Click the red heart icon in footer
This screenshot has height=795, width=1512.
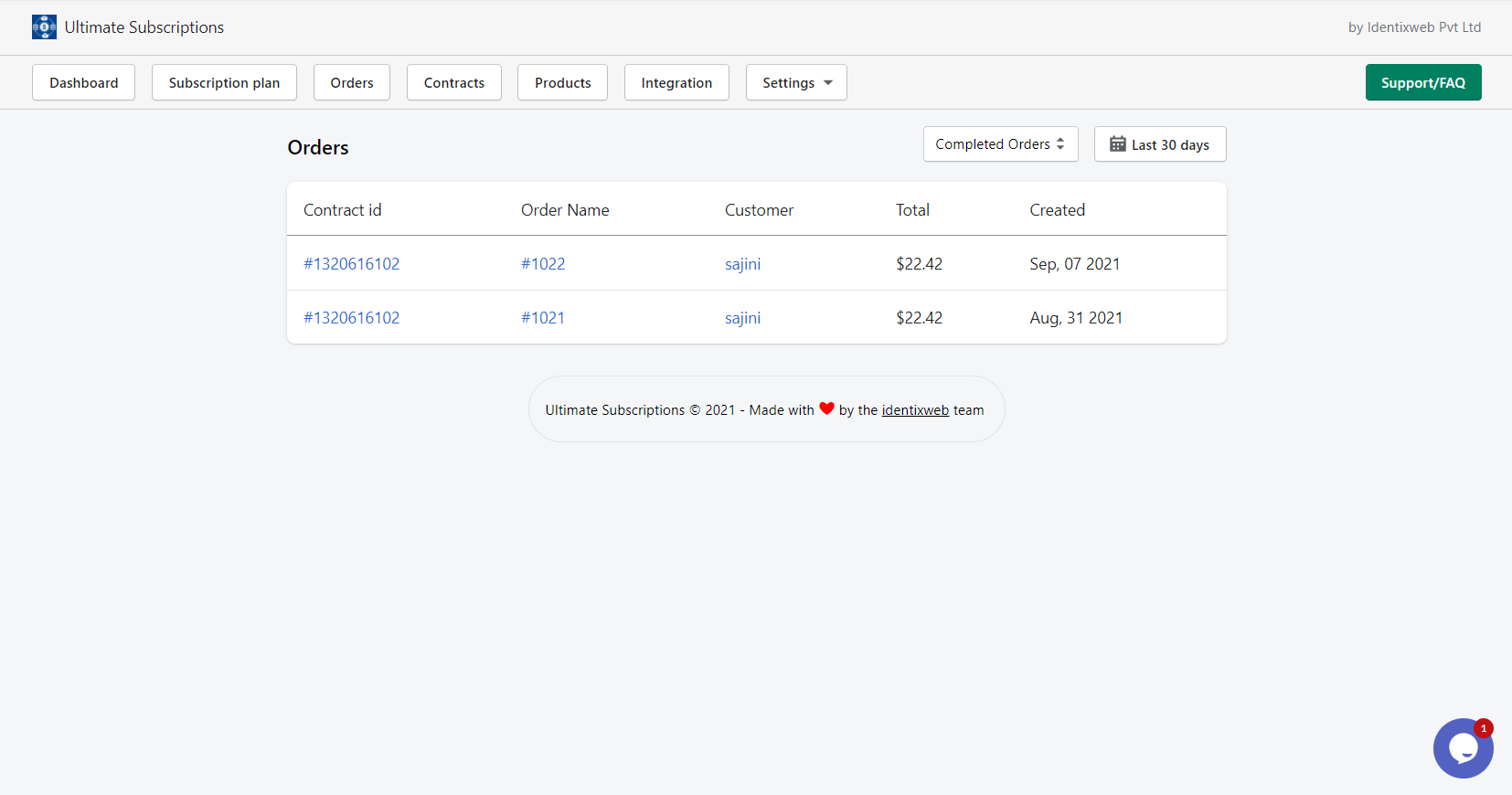826,408
